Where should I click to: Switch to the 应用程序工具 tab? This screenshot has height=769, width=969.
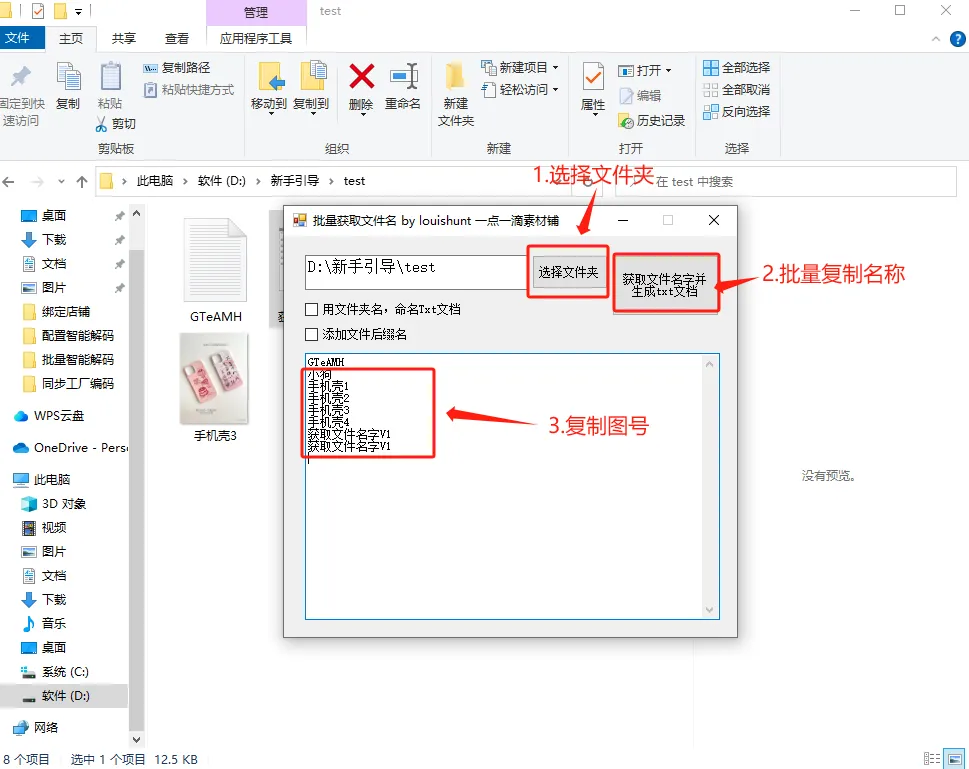(x=256, y=38)
